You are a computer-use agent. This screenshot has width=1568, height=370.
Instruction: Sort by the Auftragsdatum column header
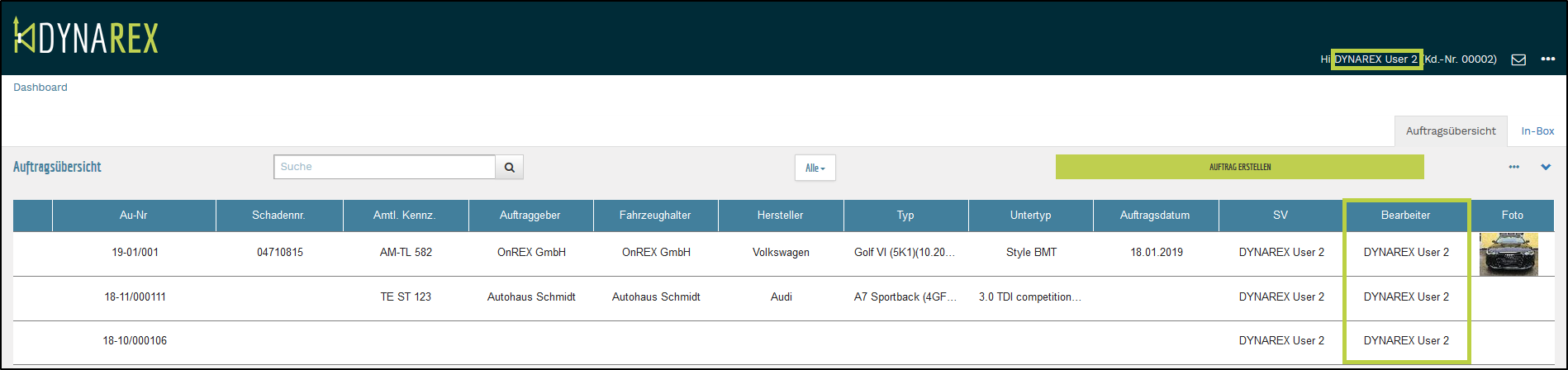pos(1155,216)
